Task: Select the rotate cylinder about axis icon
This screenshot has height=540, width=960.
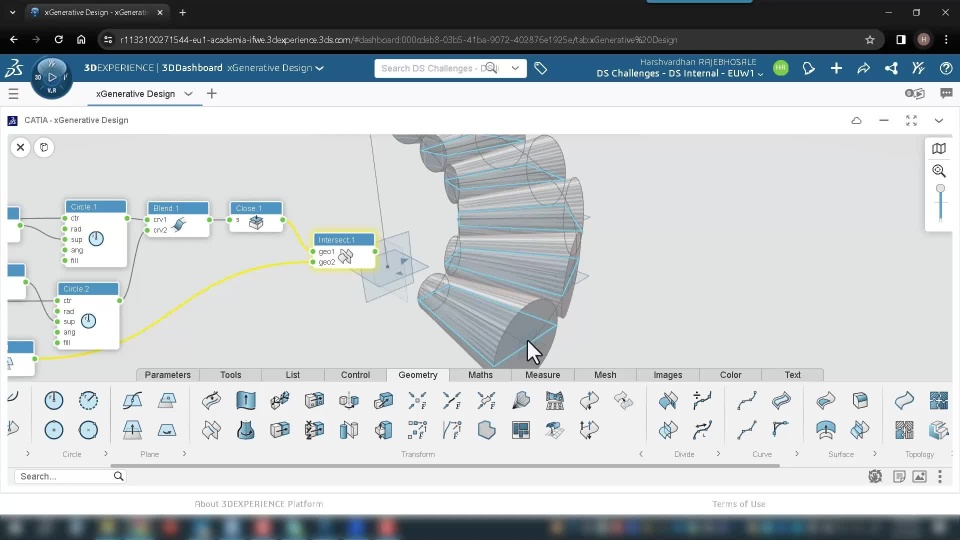Action: [x=349, y=400]
